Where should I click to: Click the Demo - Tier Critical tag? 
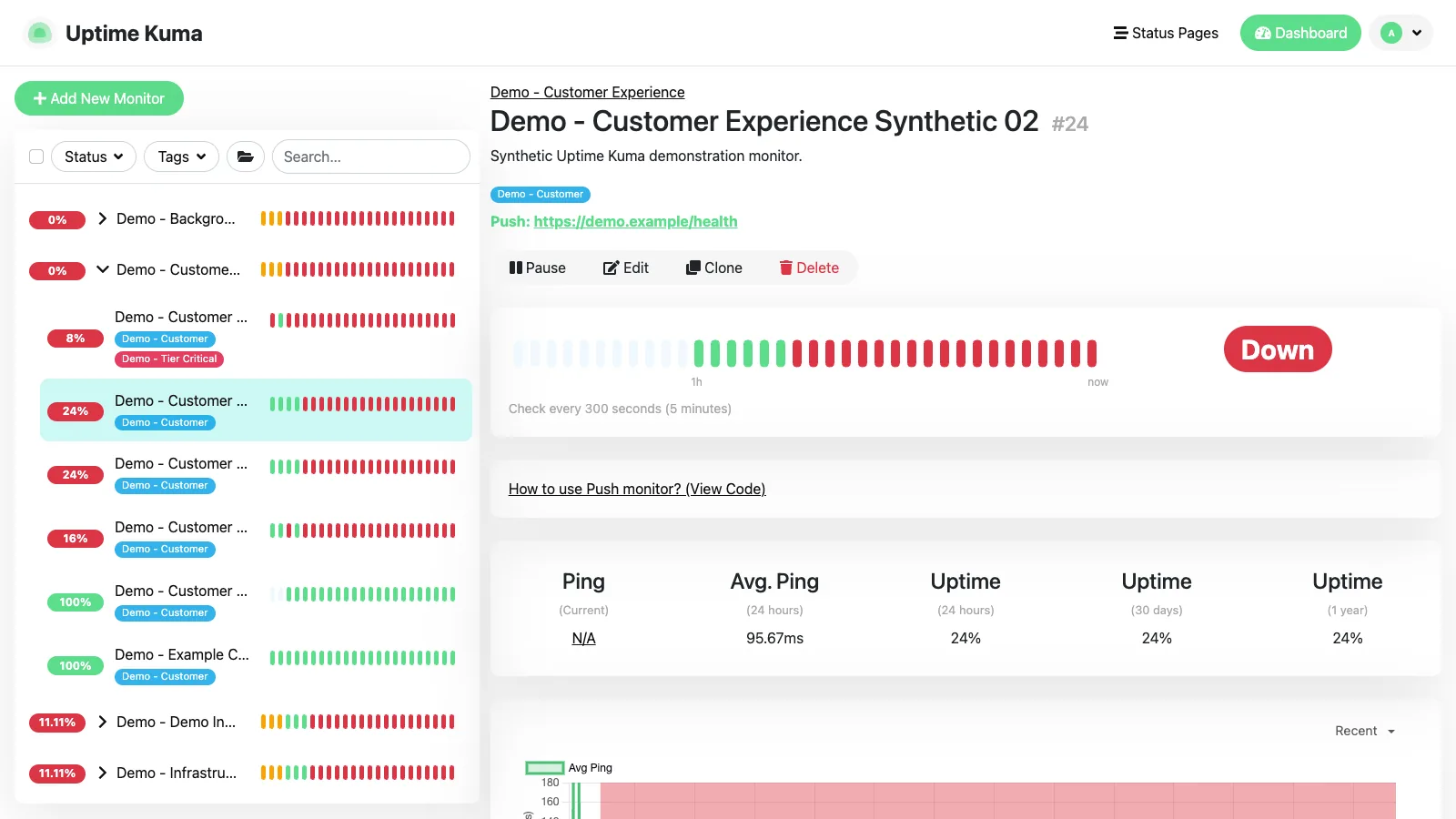click(169, 359)
